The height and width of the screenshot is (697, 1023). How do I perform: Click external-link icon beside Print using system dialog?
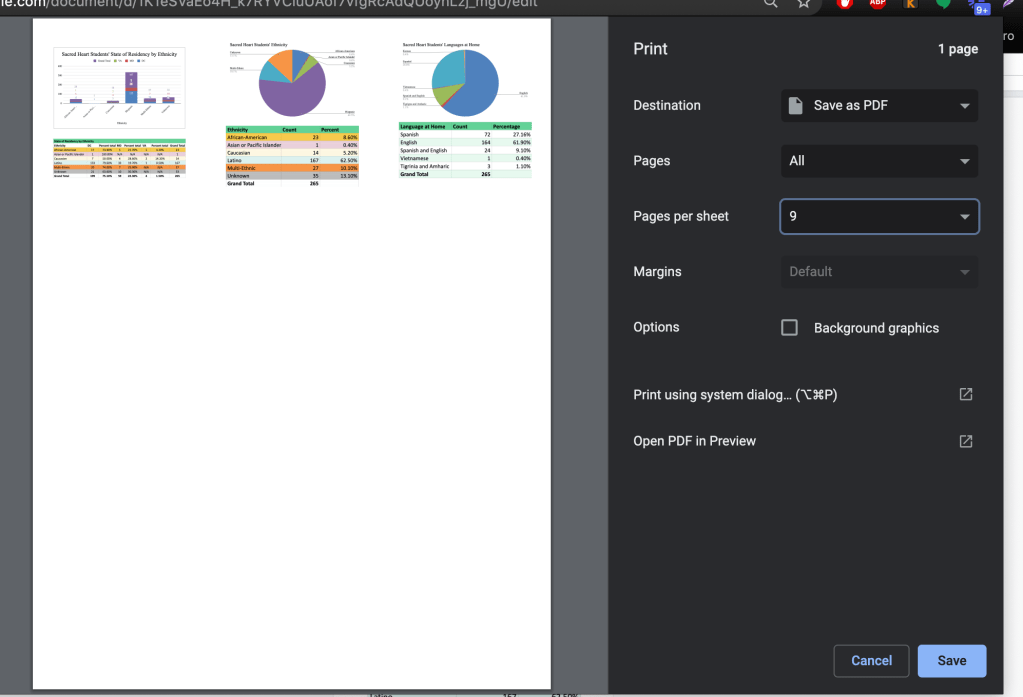[965, 395]
